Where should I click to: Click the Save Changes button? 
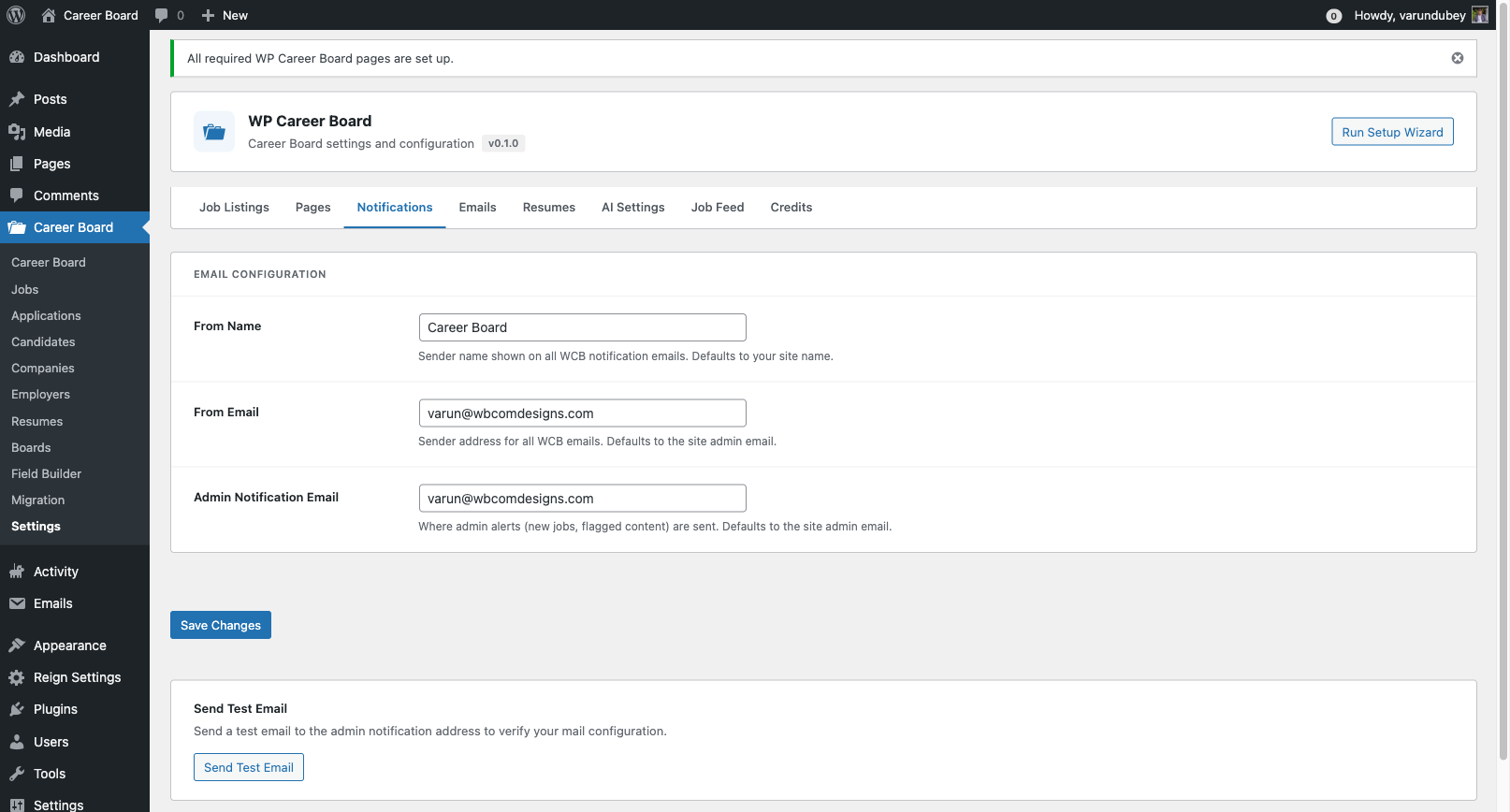click(x=221, y=625)
